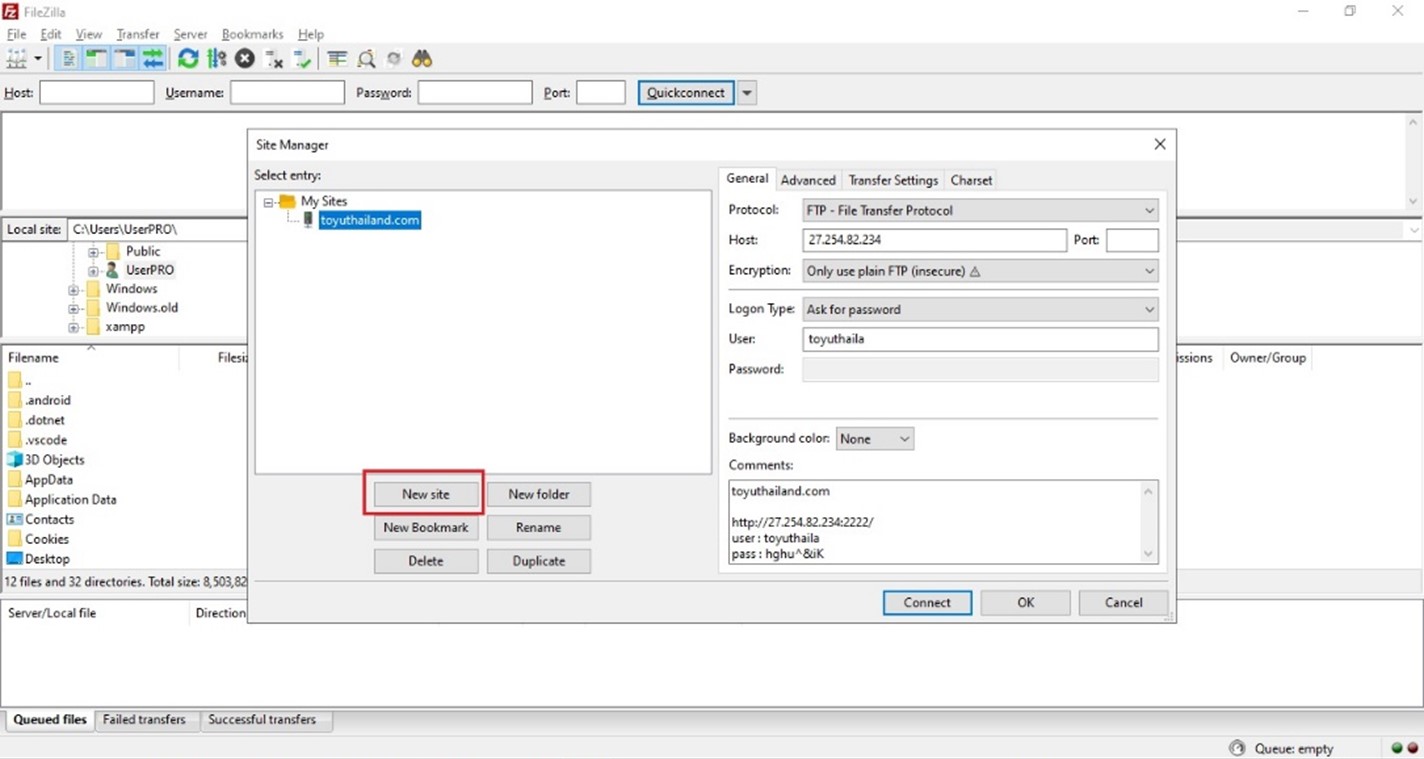
Task: Open the Logon Type dropdown
Action: coord(980,310)
